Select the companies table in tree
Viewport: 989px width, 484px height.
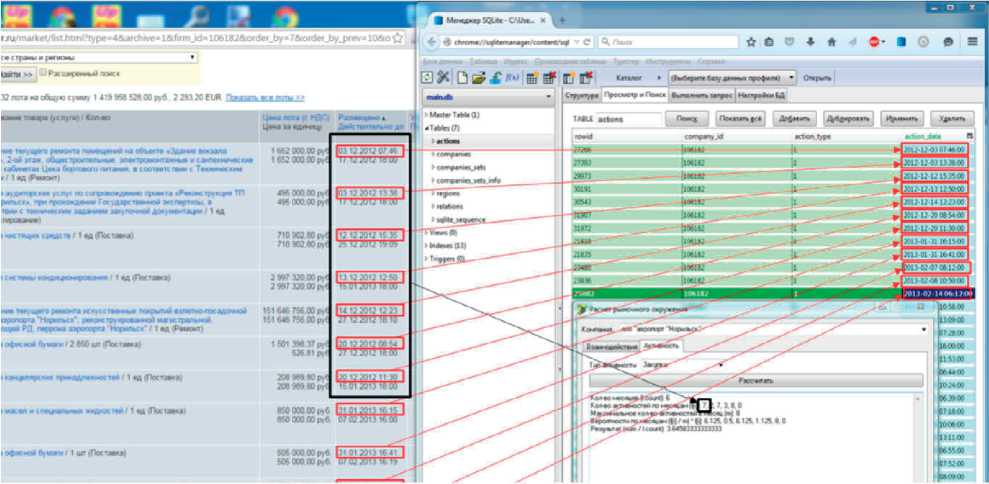pyautogui.click(x=453, y=154)
